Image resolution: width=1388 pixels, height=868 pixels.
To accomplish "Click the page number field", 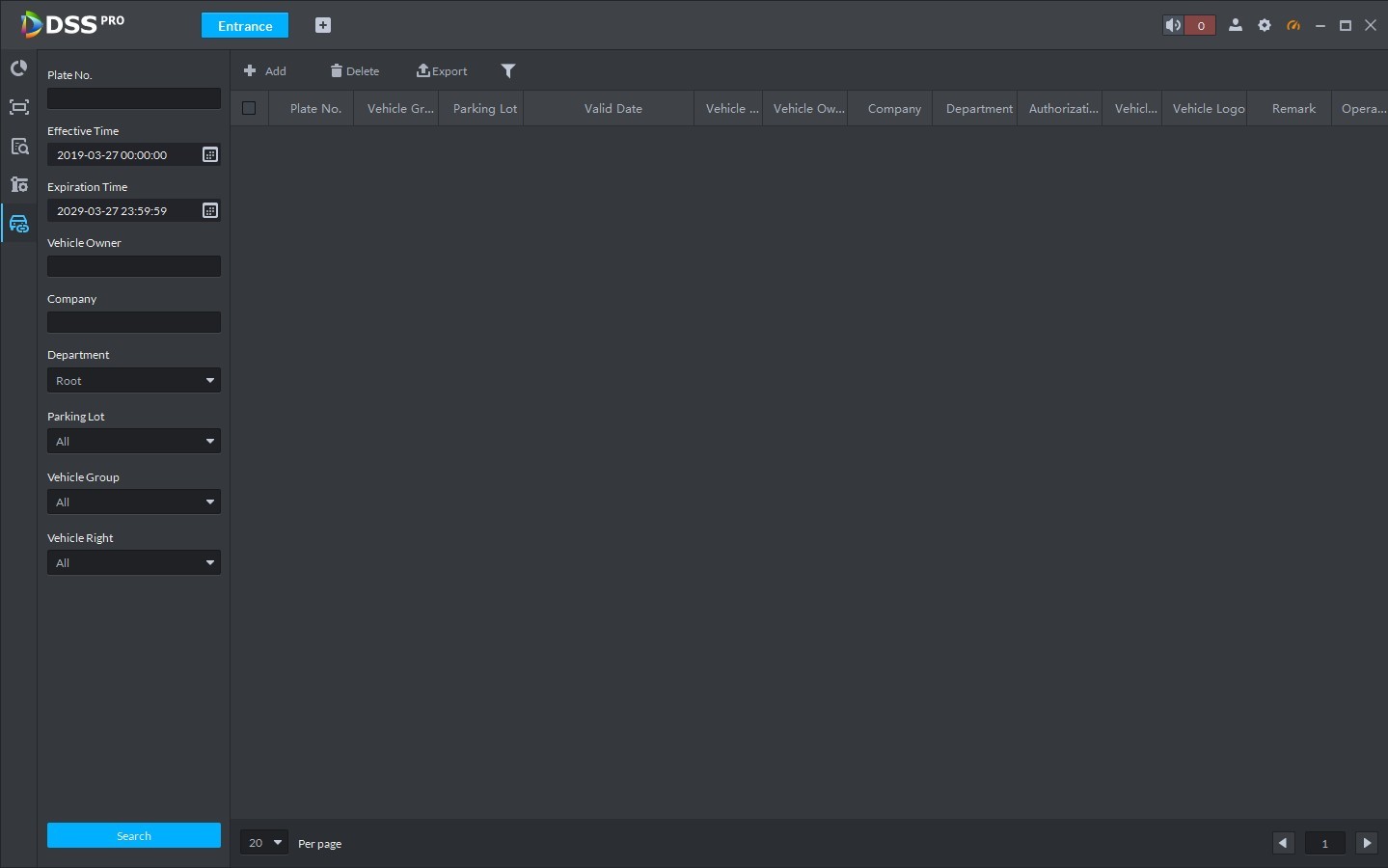I will pyautogui.click(x=1325, y=843).
